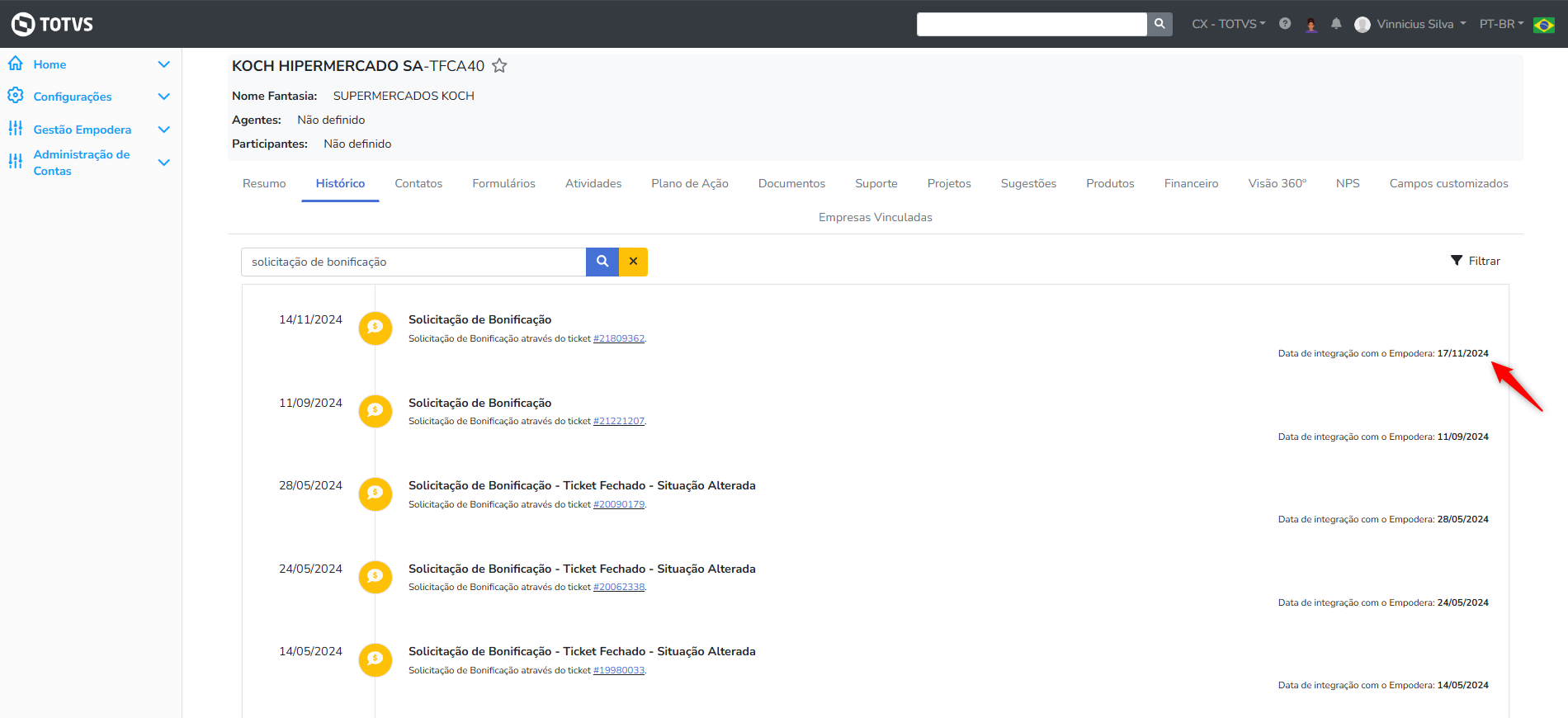Click the Administração de Contas sliders icon
The height and width of the screenshot is (718, 1568).
click(16, 161)
